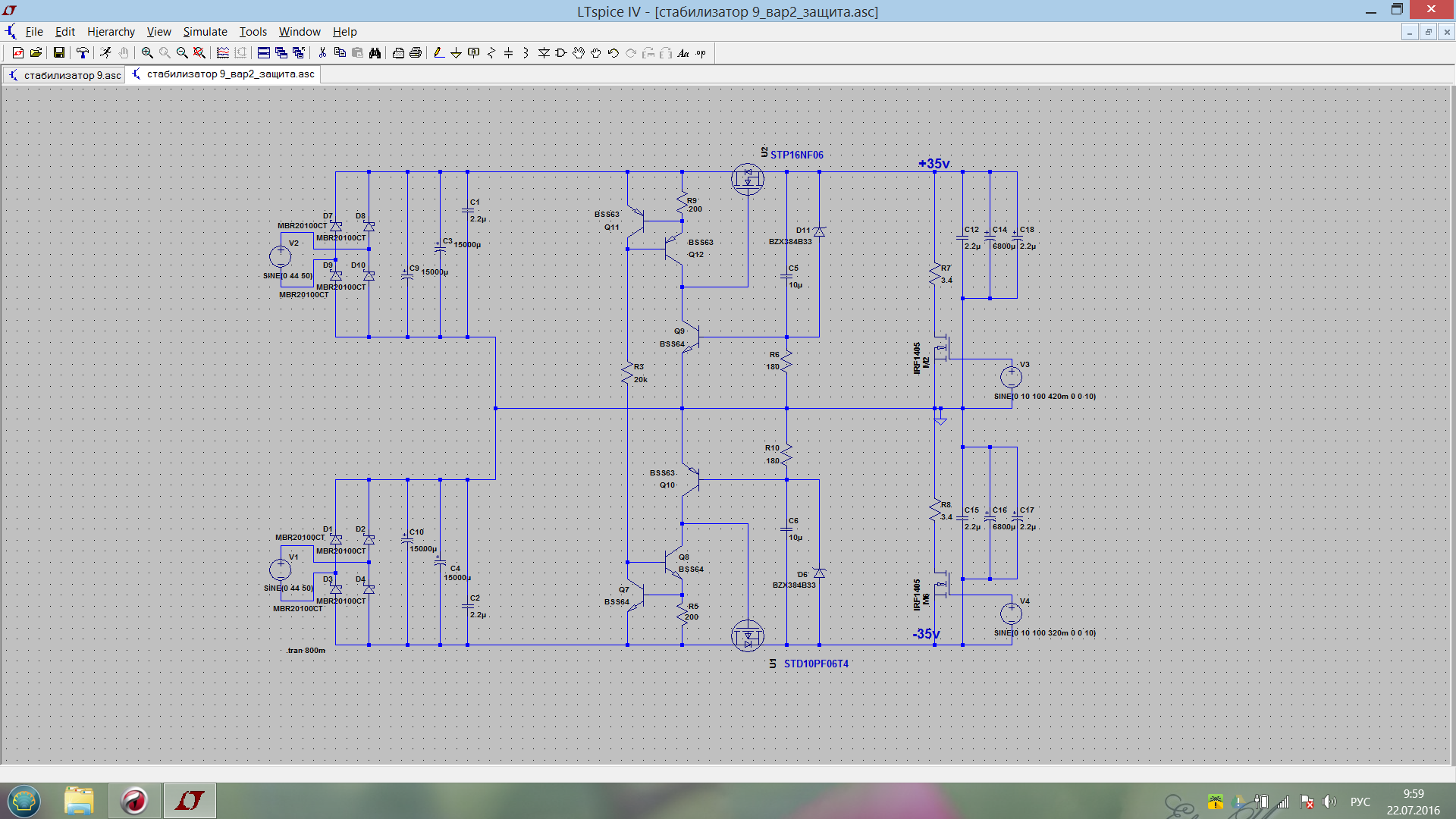Screen dimensions: 1456x819
Task: Select the Place Text Aa tool
Action: pos(683,53)
